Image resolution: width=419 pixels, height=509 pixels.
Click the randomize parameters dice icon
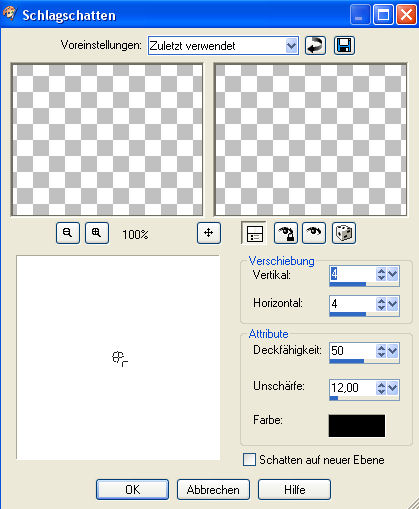click(344, 233)
